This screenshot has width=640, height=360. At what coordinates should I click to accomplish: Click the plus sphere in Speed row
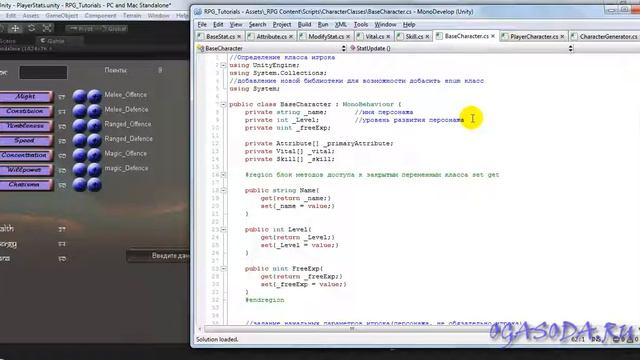(94, 140)
